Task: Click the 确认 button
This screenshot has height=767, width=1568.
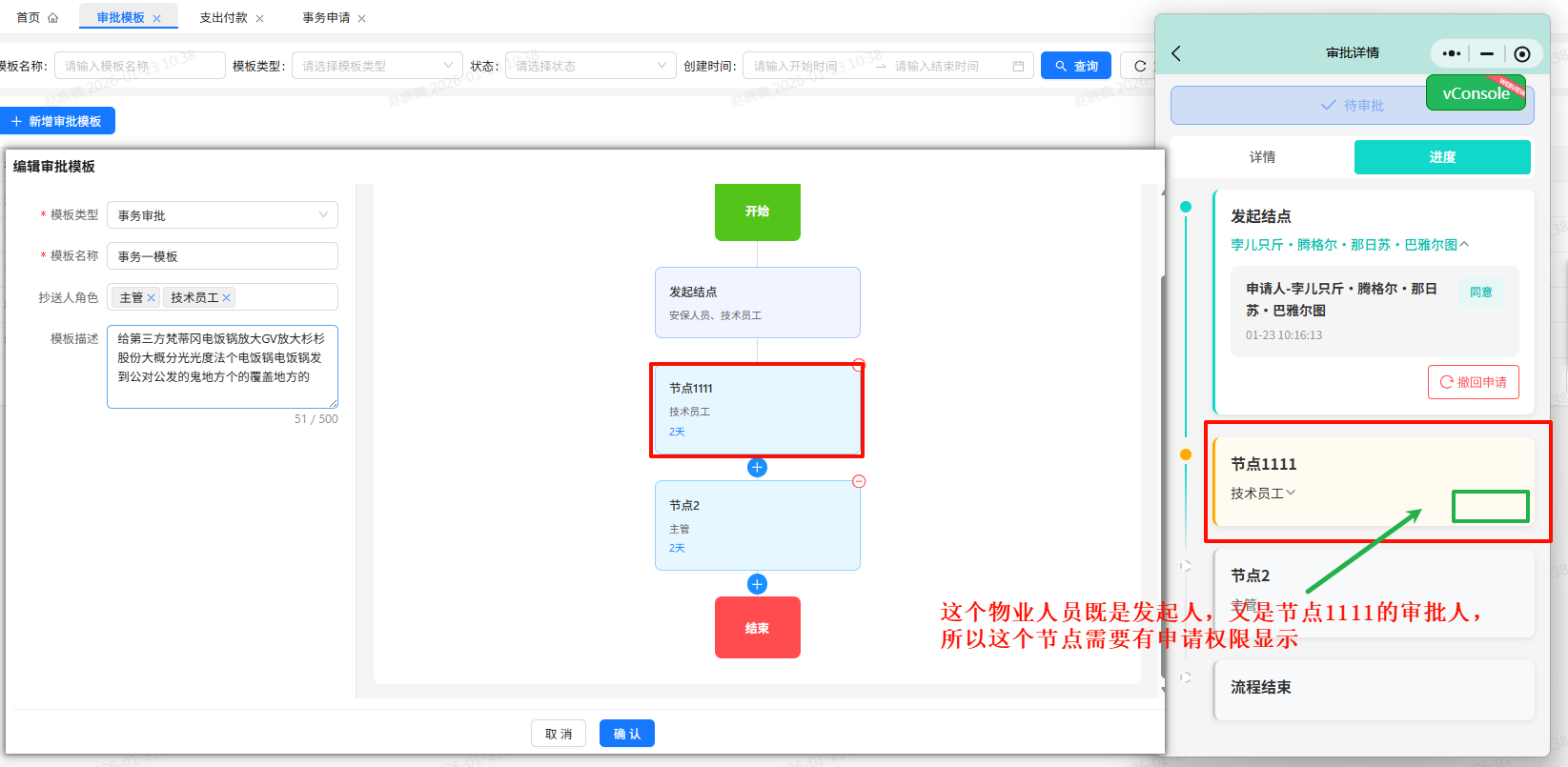Action: pos(627,734)
